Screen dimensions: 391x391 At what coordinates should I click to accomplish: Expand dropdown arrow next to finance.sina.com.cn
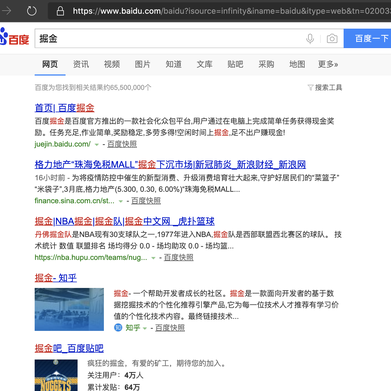pyautogui.click(x=121, y=201)
